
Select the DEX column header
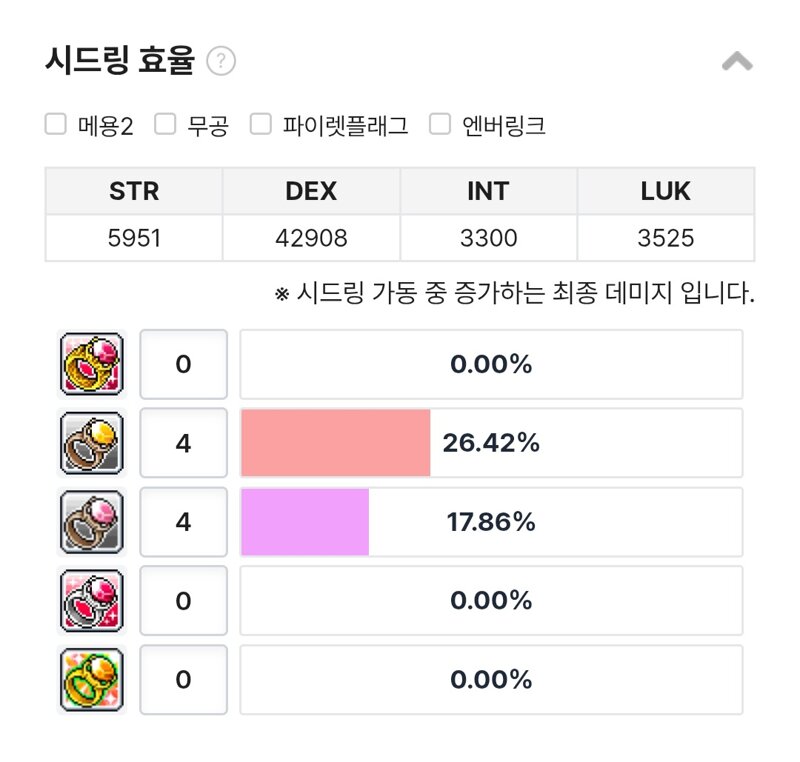click(x=311, y=191)
